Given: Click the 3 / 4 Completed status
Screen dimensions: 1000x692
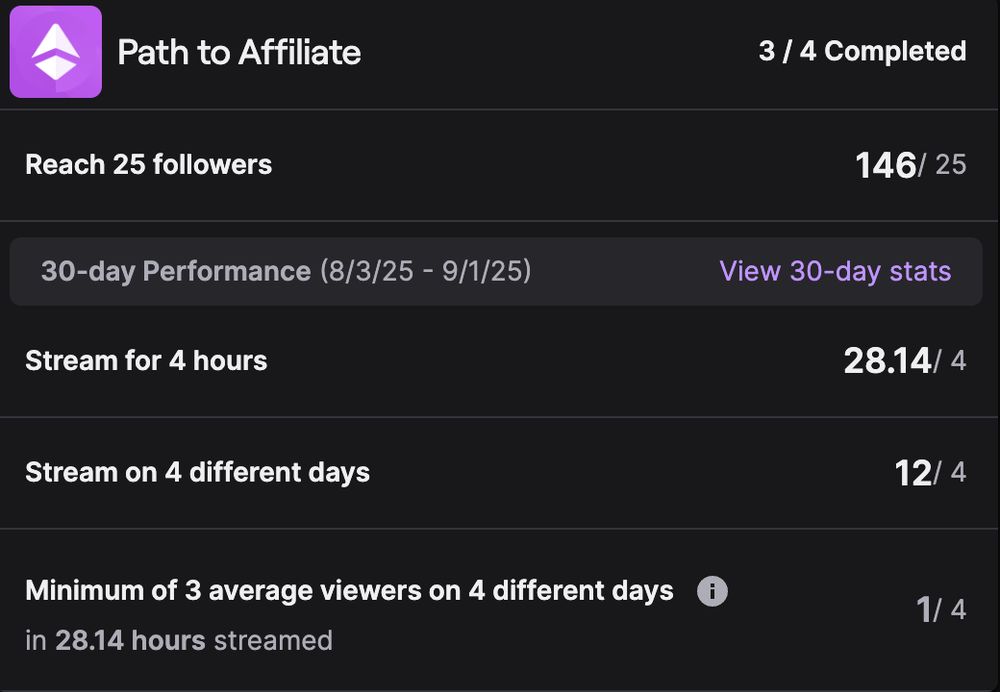Looking at the screenshot, I should pos(862,51).
